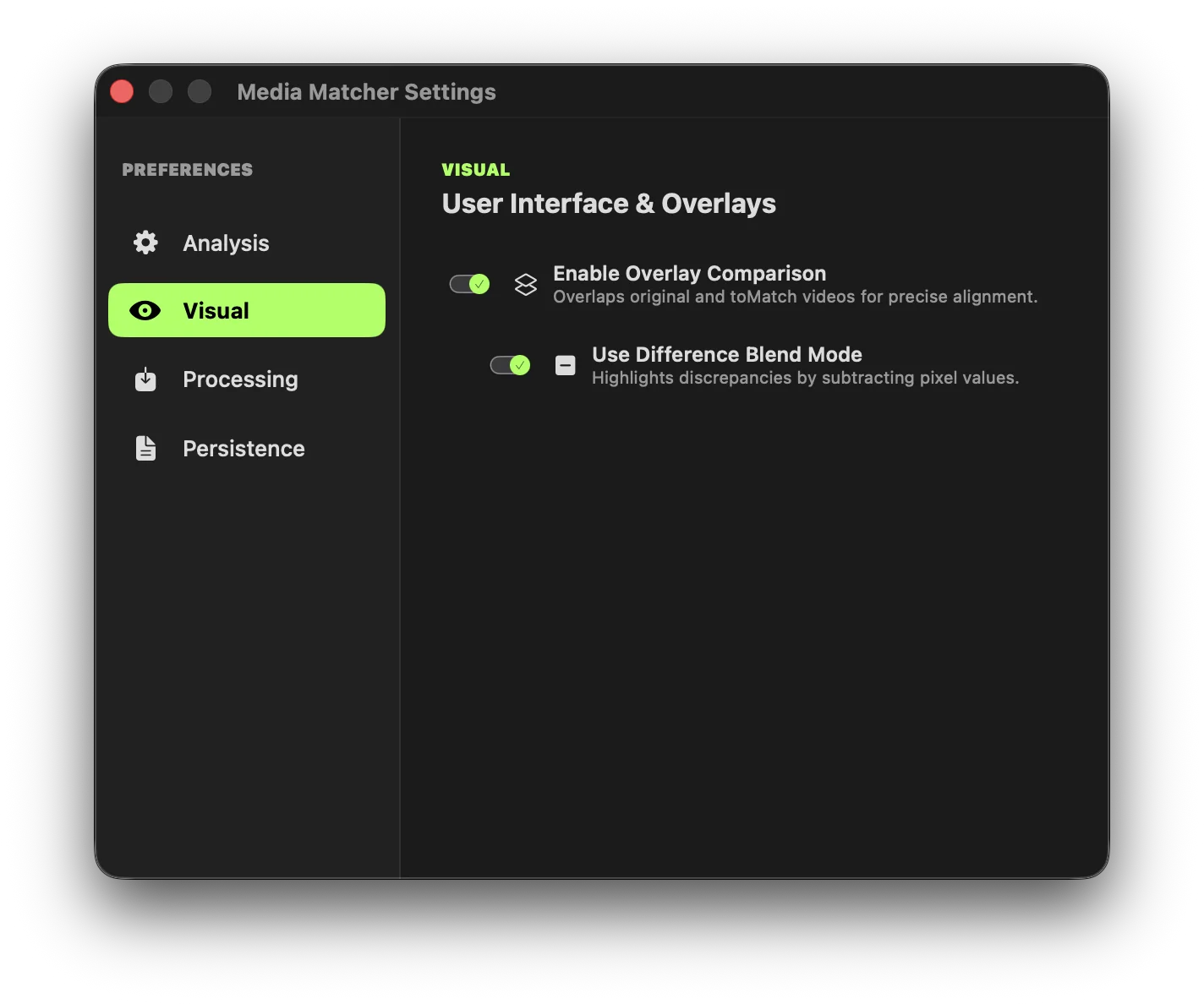Click the minus-square icon beside Difference Blend Mode

coord(565,365)
